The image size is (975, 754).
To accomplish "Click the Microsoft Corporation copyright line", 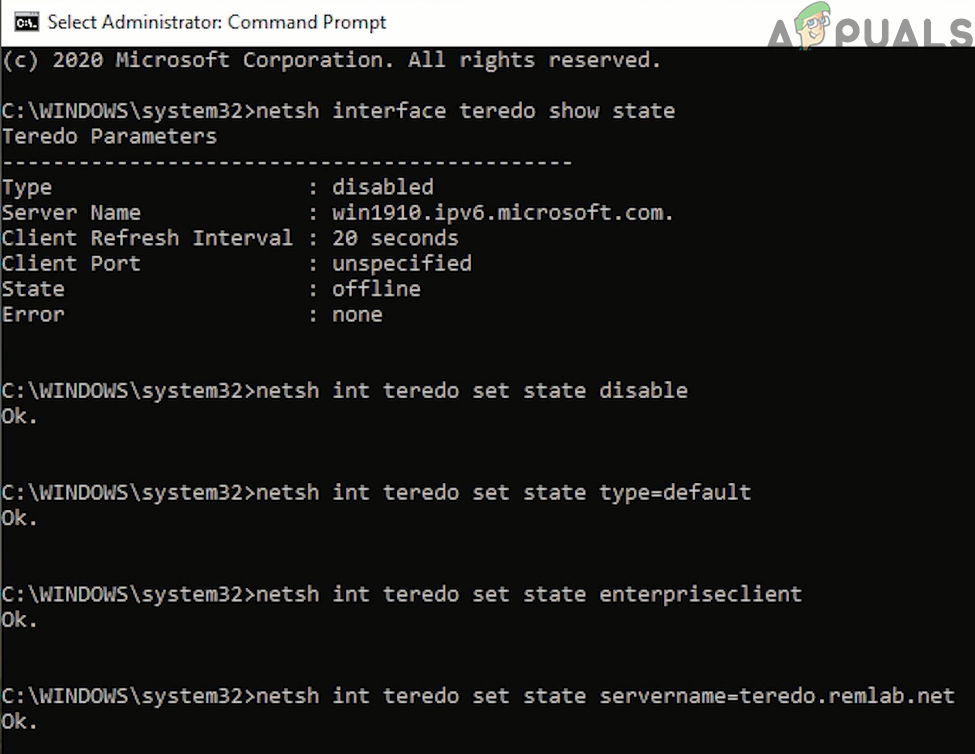I will [331, 60].
